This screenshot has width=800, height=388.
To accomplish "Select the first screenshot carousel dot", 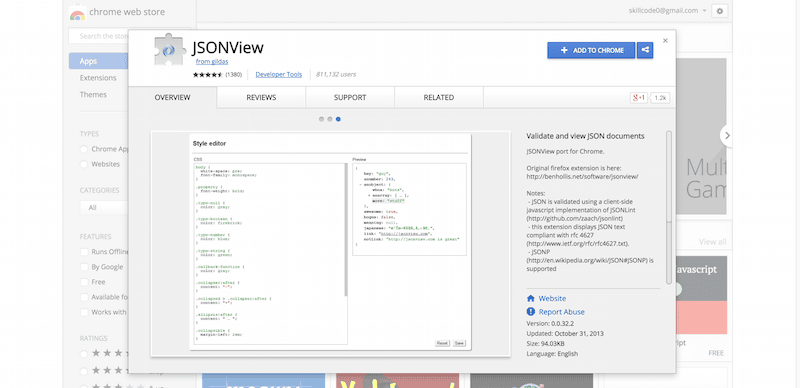I will point(321,119).
